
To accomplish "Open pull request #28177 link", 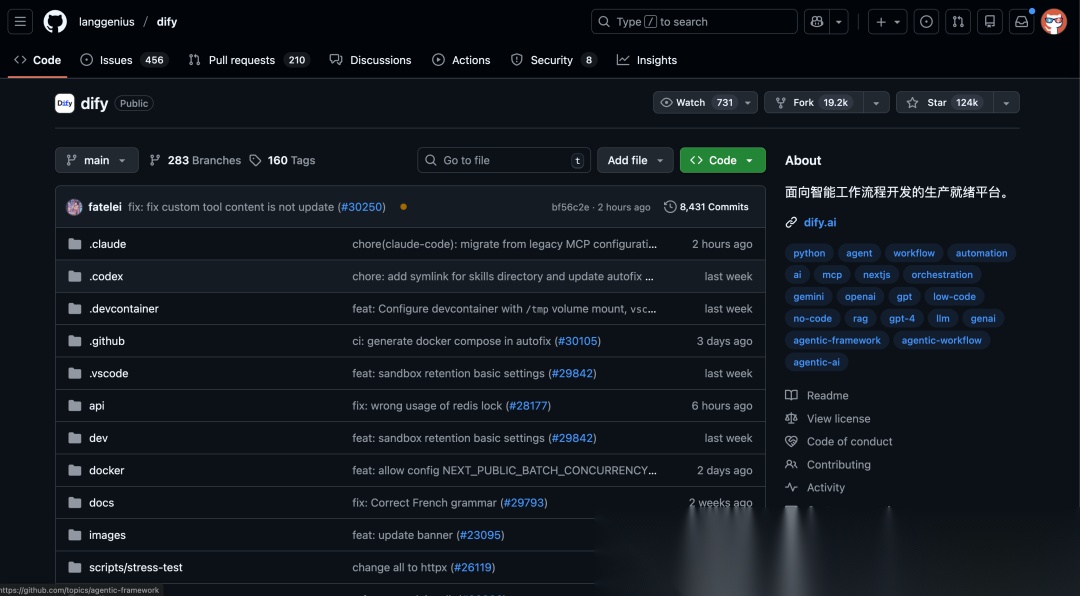I will pos(528,406).
